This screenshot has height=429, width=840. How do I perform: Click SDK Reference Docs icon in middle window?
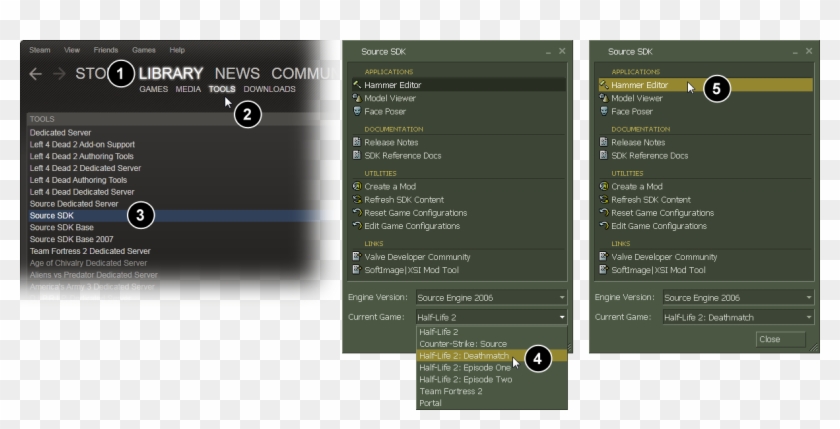point(357,155)
